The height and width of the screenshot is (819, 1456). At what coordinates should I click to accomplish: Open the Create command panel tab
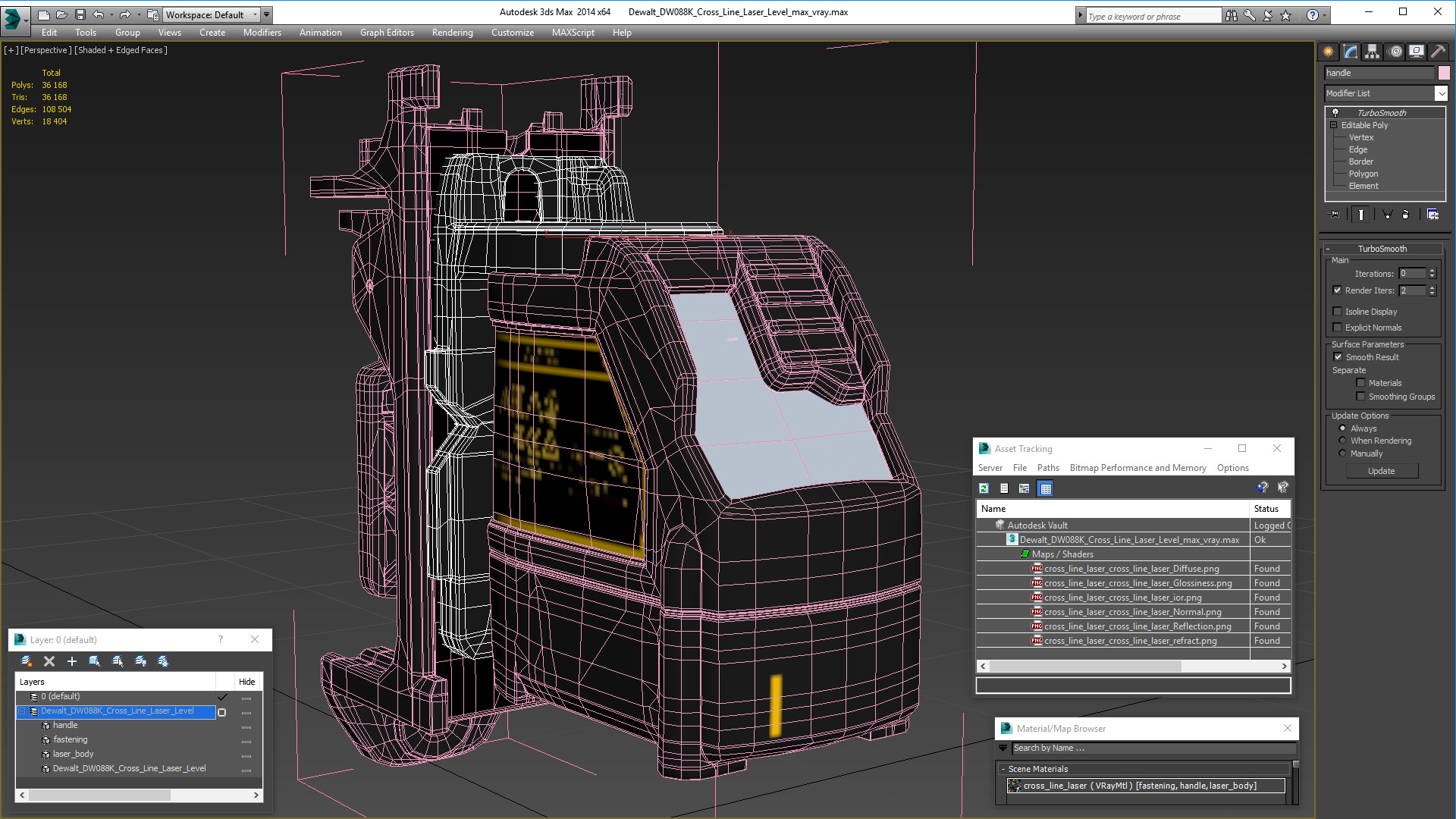(x=1329, y=52)
